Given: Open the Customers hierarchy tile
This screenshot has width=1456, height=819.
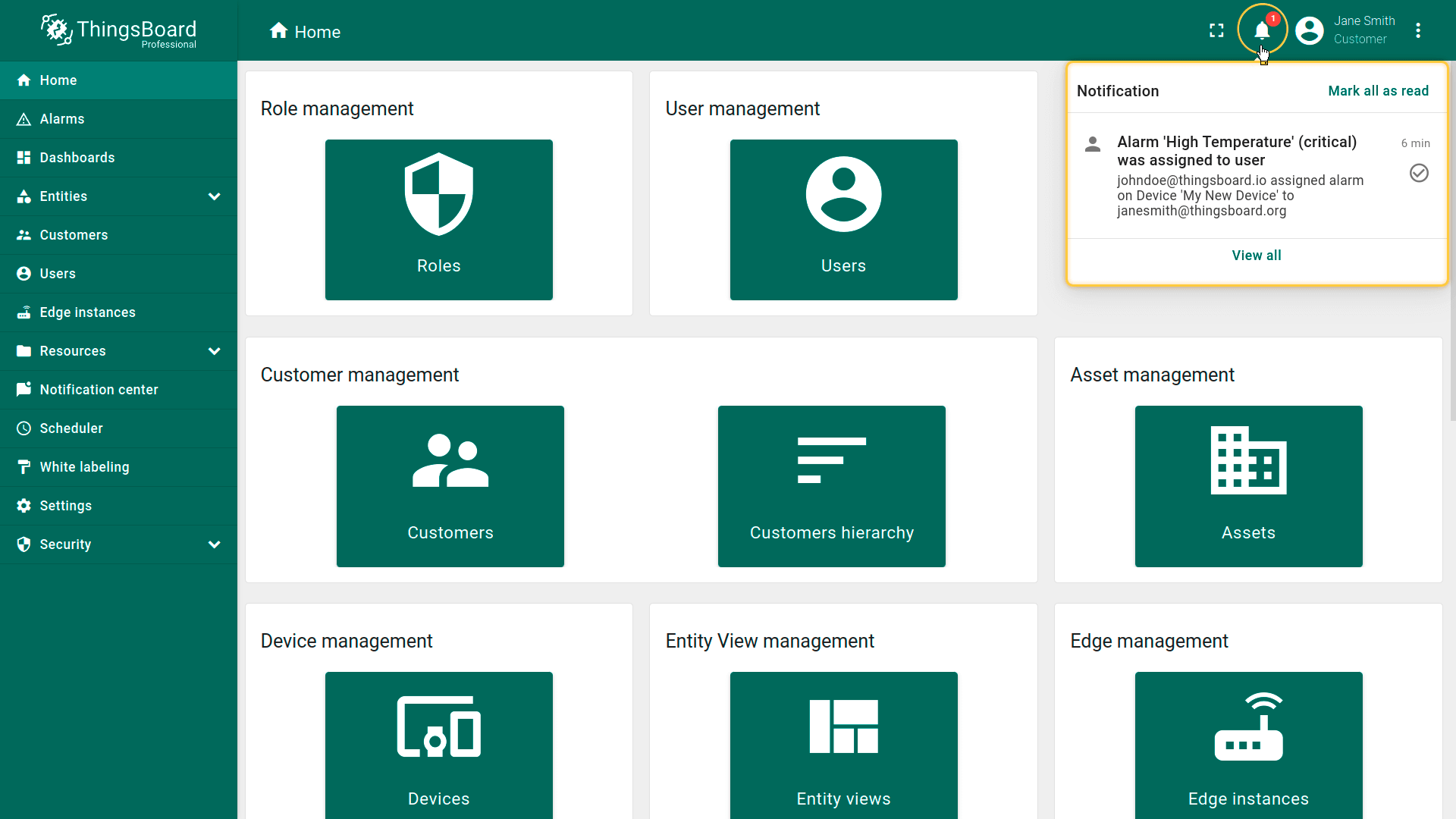Looking at the screenshot, I should pos(831,486).
